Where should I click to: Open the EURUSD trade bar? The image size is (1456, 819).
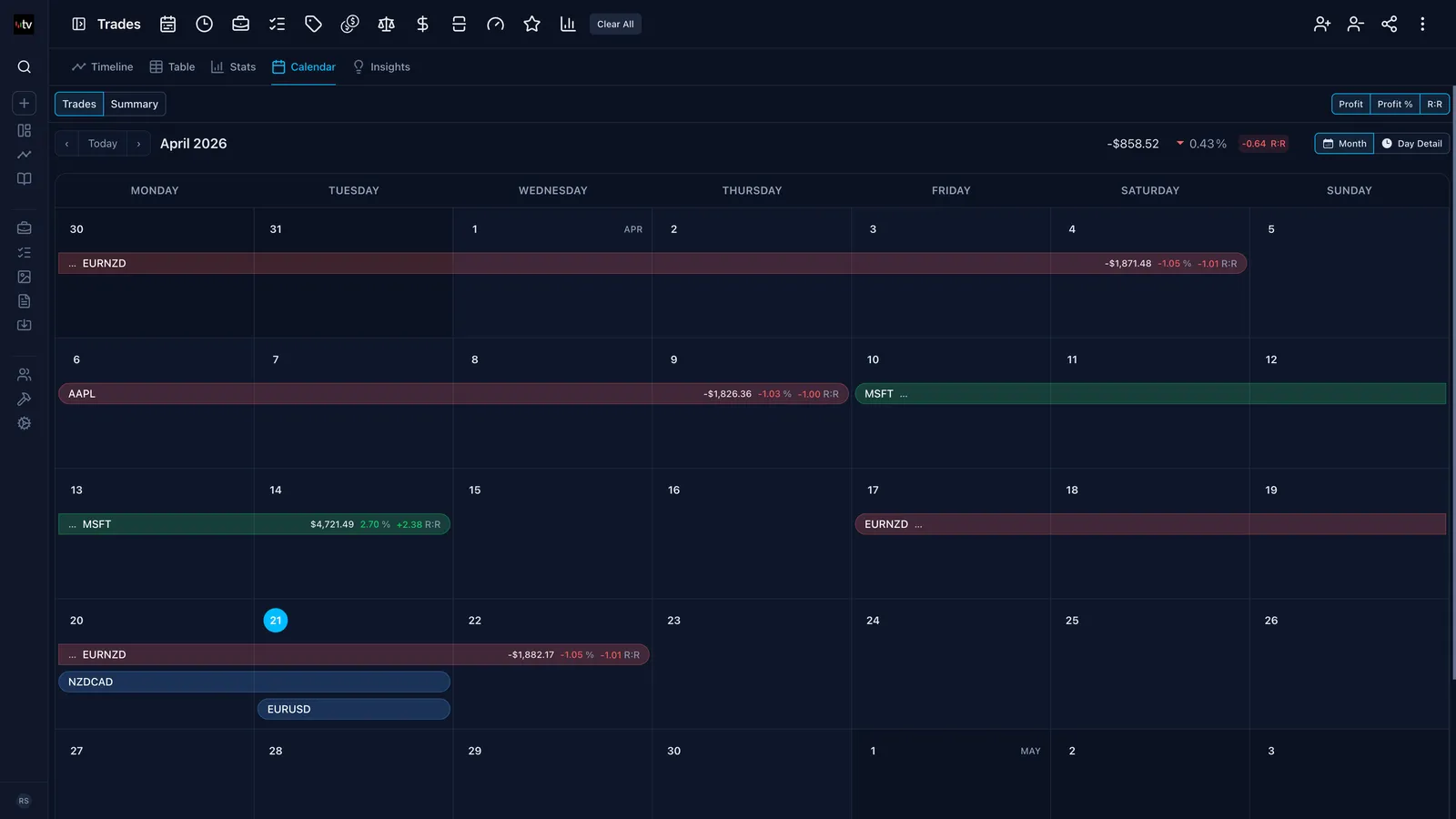pyautogui.click(x=354, y=709)
